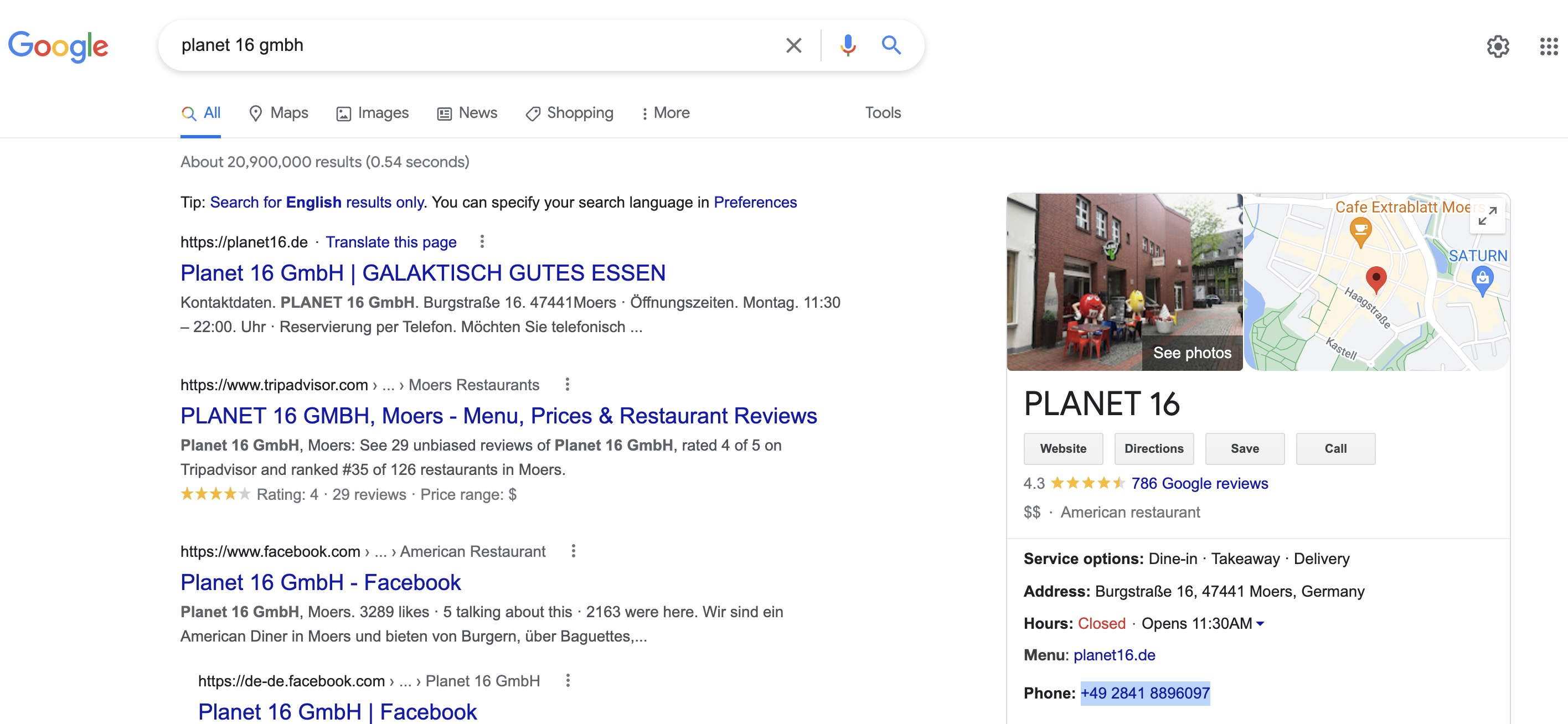Open options menu for de-de.facebook.com result
The width and height of the screenshot is (1568, 724).
click(568, 680)
